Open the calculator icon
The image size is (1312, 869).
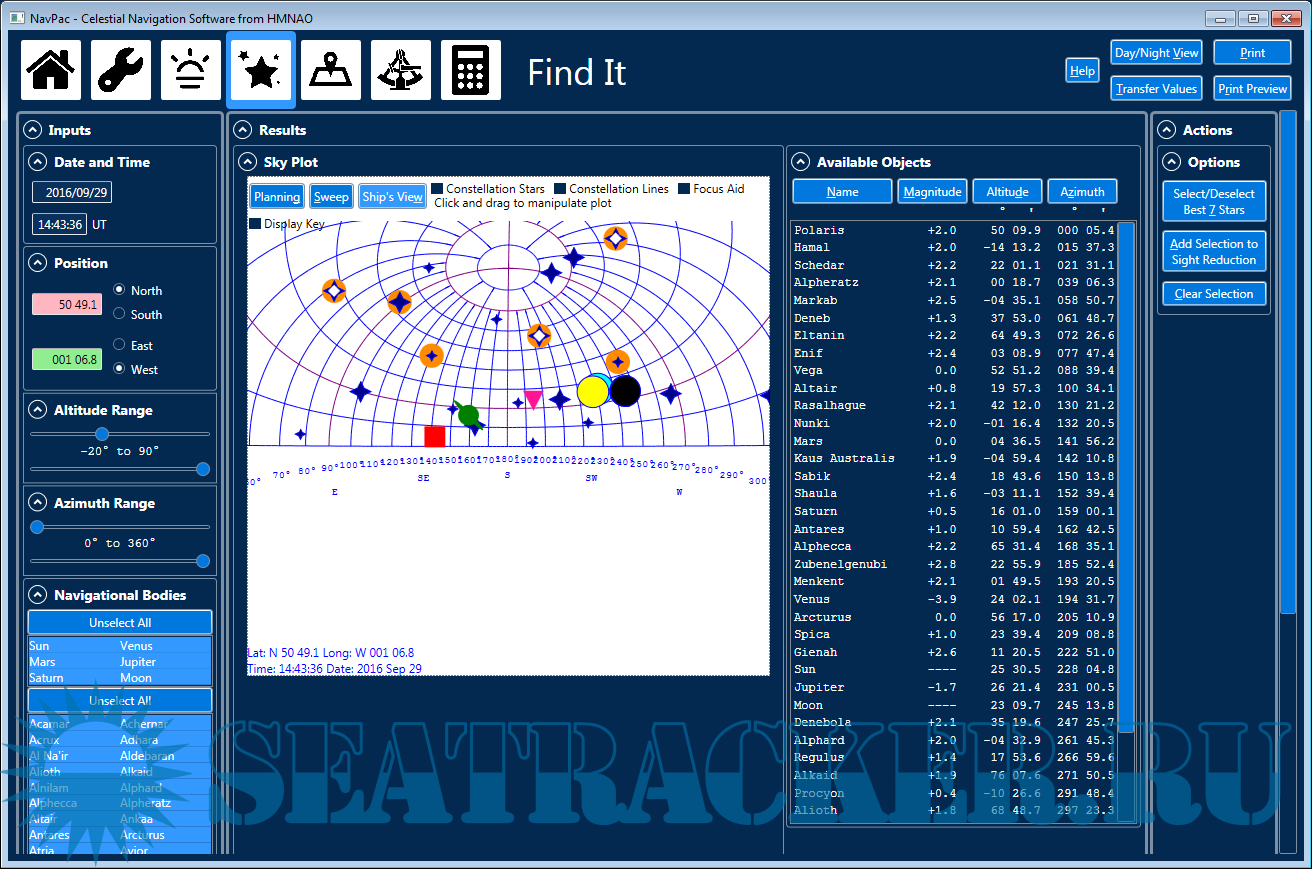(471, 70)
